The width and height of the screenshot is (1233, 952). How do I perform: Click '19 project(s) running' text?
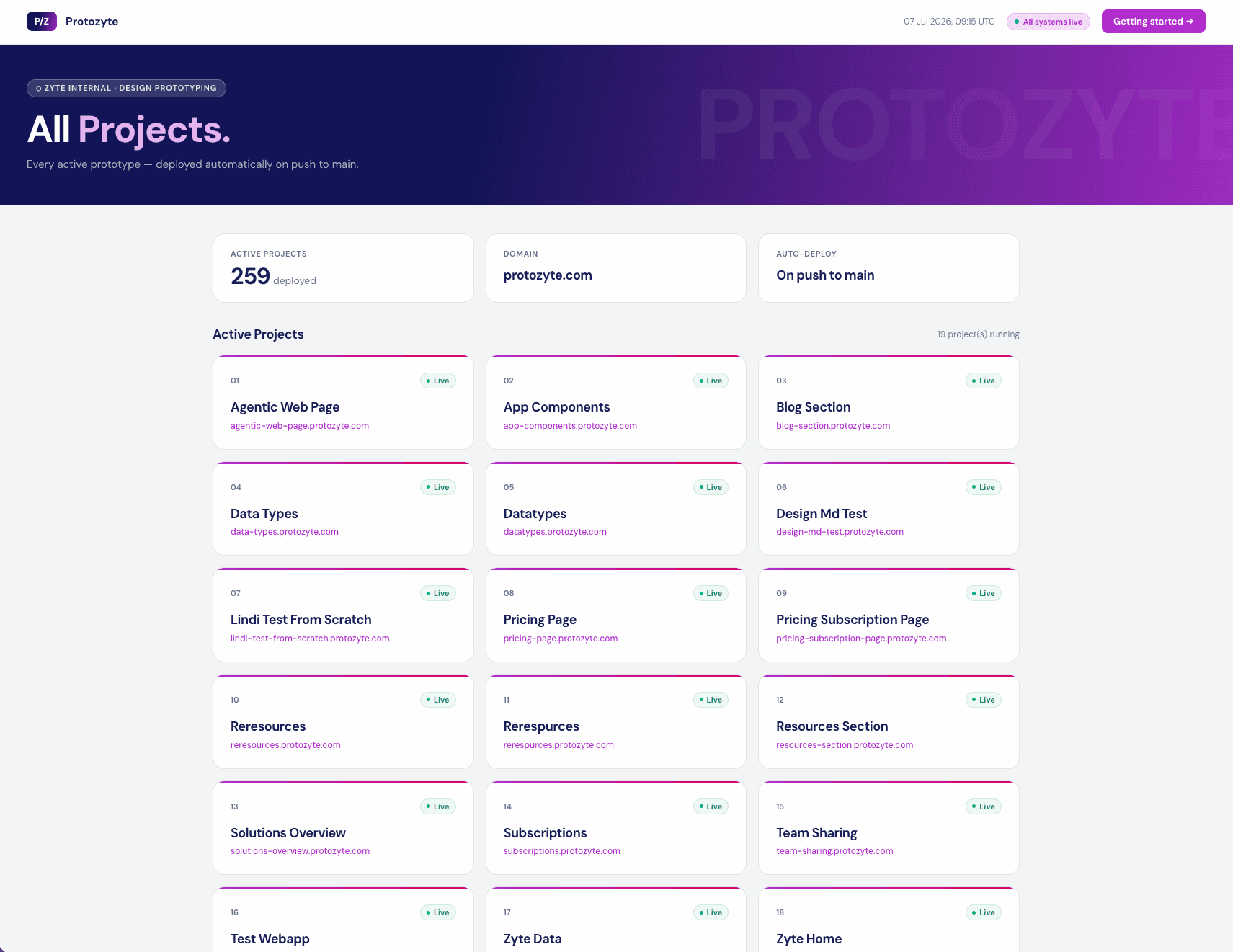[978, 334]
